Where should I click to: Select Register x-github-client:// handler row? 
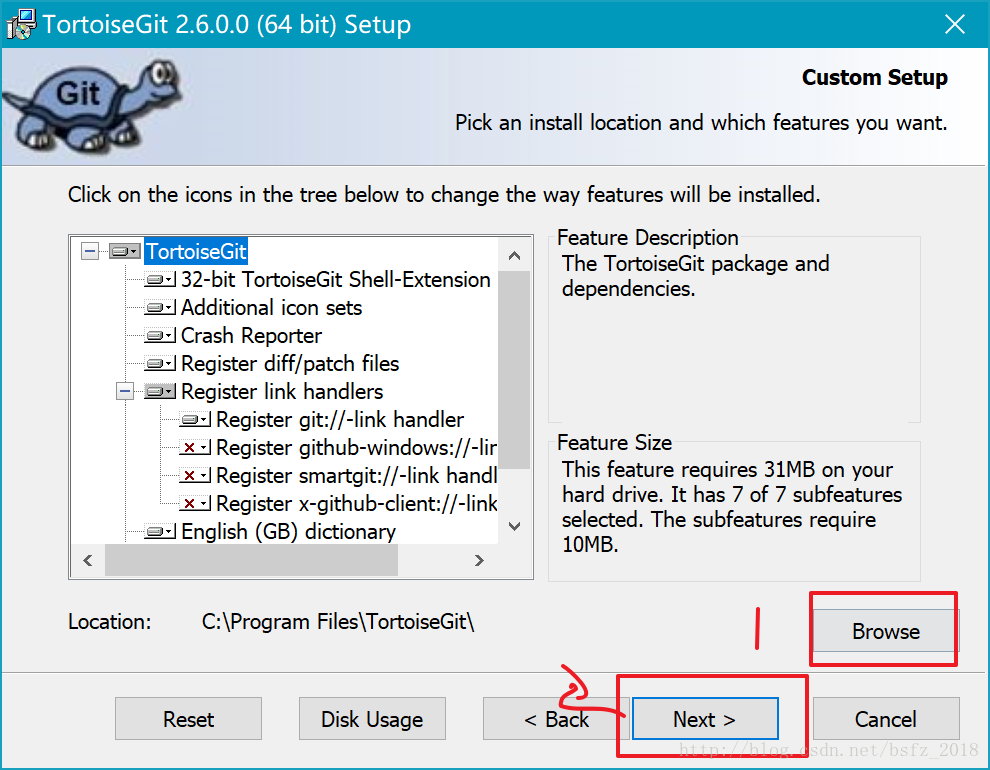pyautogui.click(x=356, y=503)
